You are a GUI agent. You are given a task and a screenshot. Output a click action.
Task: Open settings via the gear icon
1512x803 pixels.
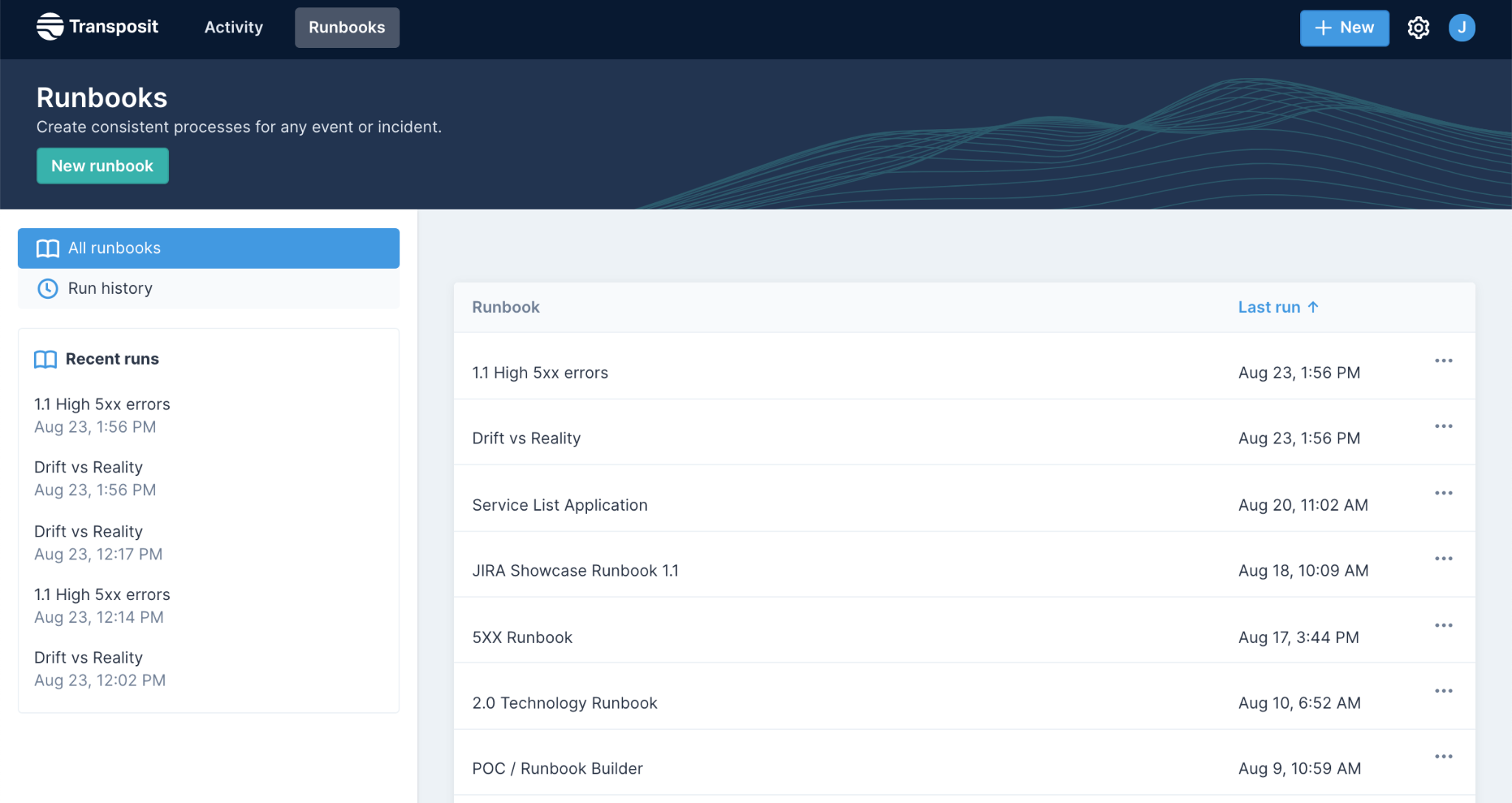click(x=1417, y=28)
